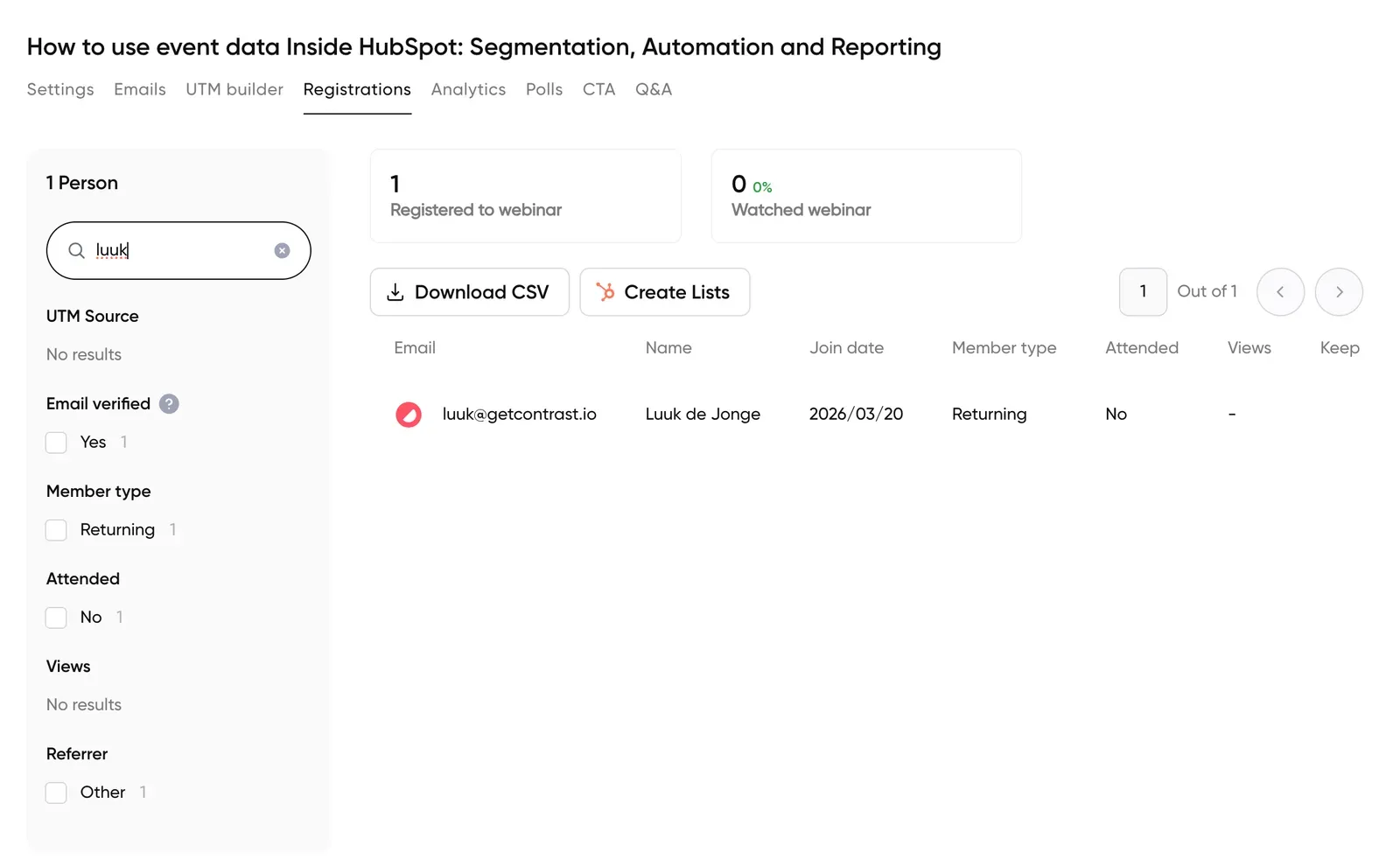Check the No box under Attended
The width and height of the screenshot is (1400, 866).
tap(56, 618)
